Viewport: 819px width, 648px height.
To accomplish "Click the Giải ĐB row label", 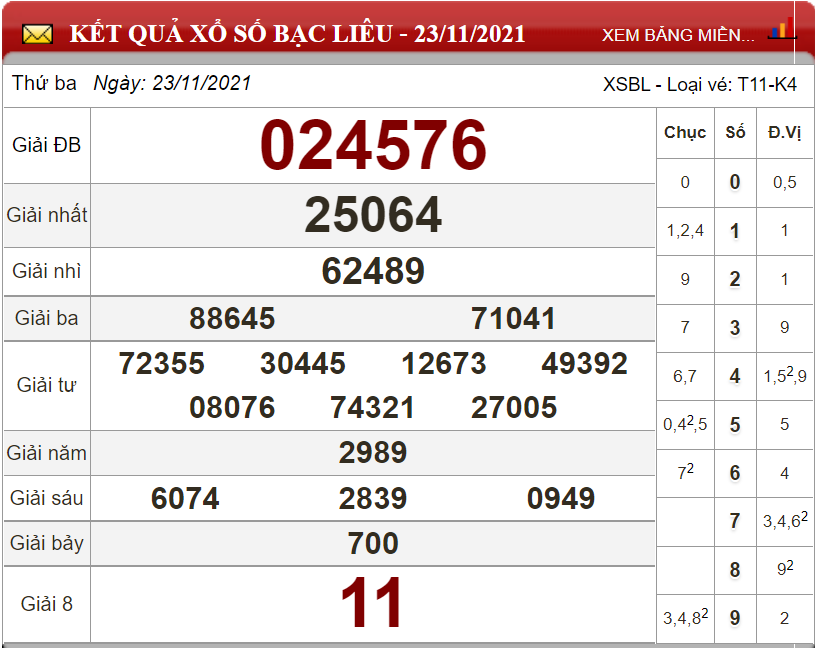I will point(47,145).
